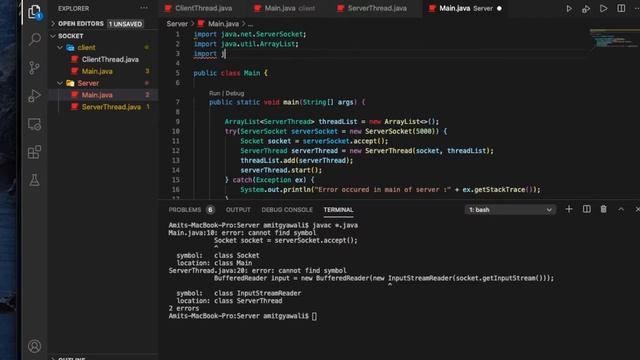Image resolution: width=640 pixels, height=360 pixels.
Task: Click the Server breadcrumb segment
Action: (x=177, y=24)
